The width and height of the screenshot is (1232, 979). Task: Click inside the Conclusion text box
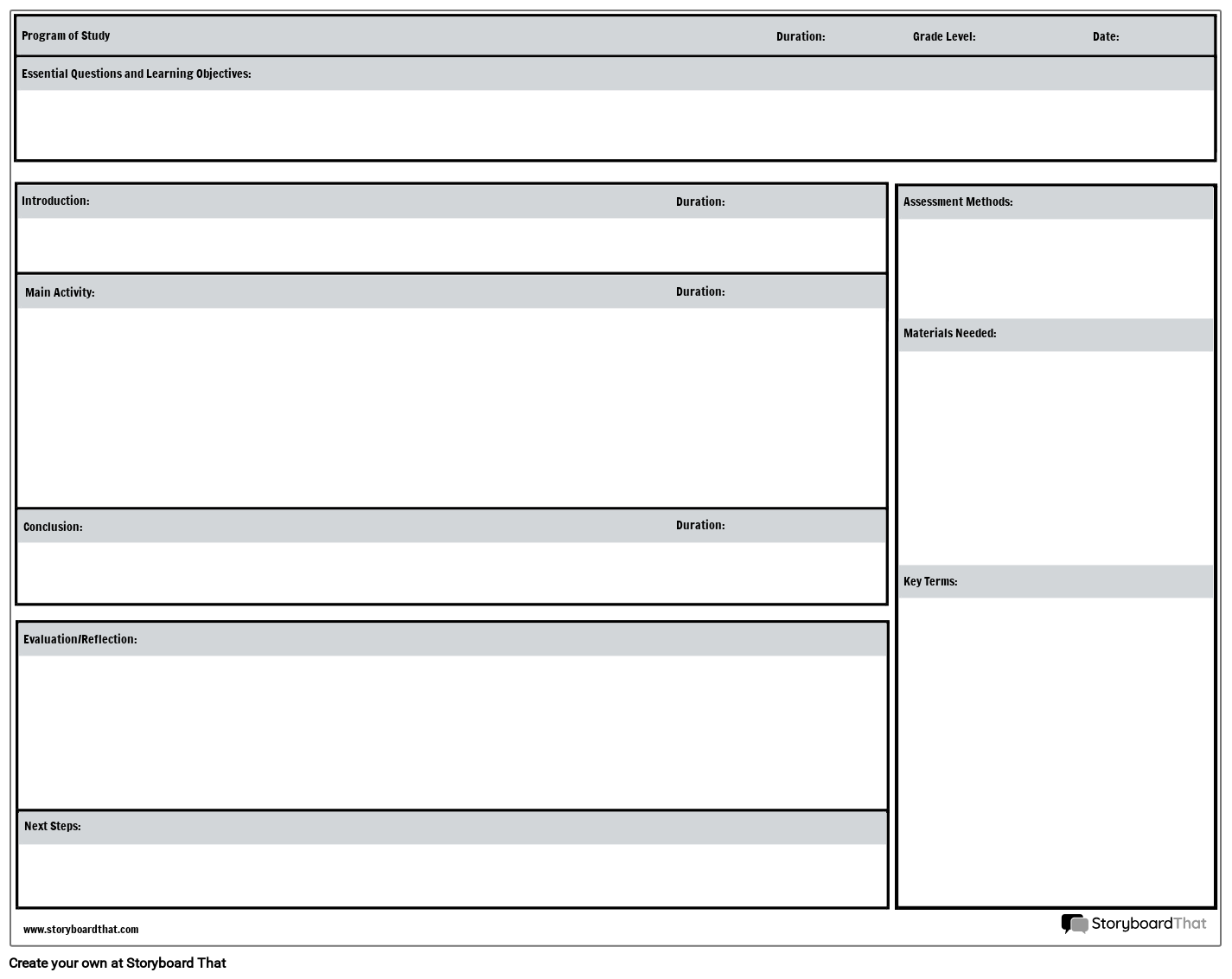(x=451, y=572)
